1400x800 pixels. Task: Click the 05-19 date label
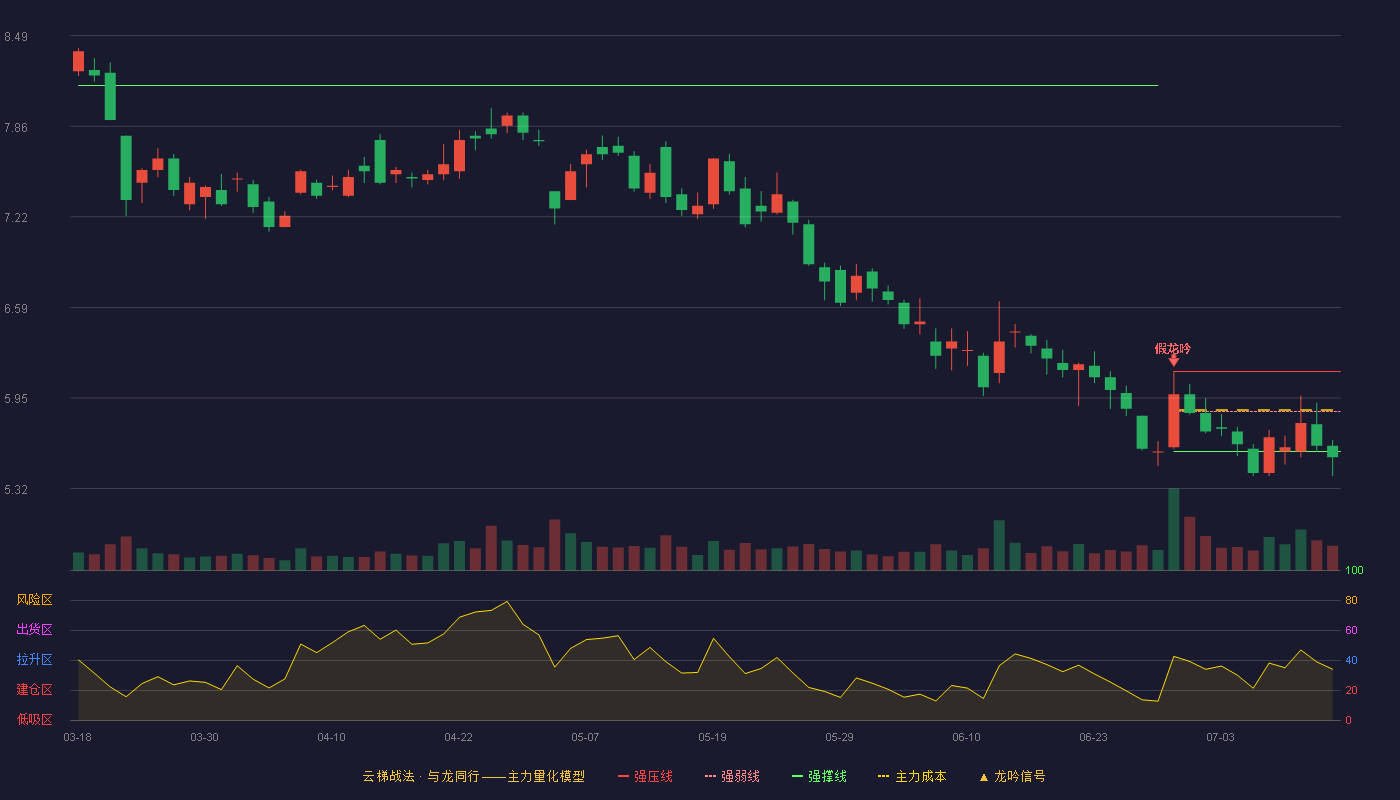tap(712, 737)
